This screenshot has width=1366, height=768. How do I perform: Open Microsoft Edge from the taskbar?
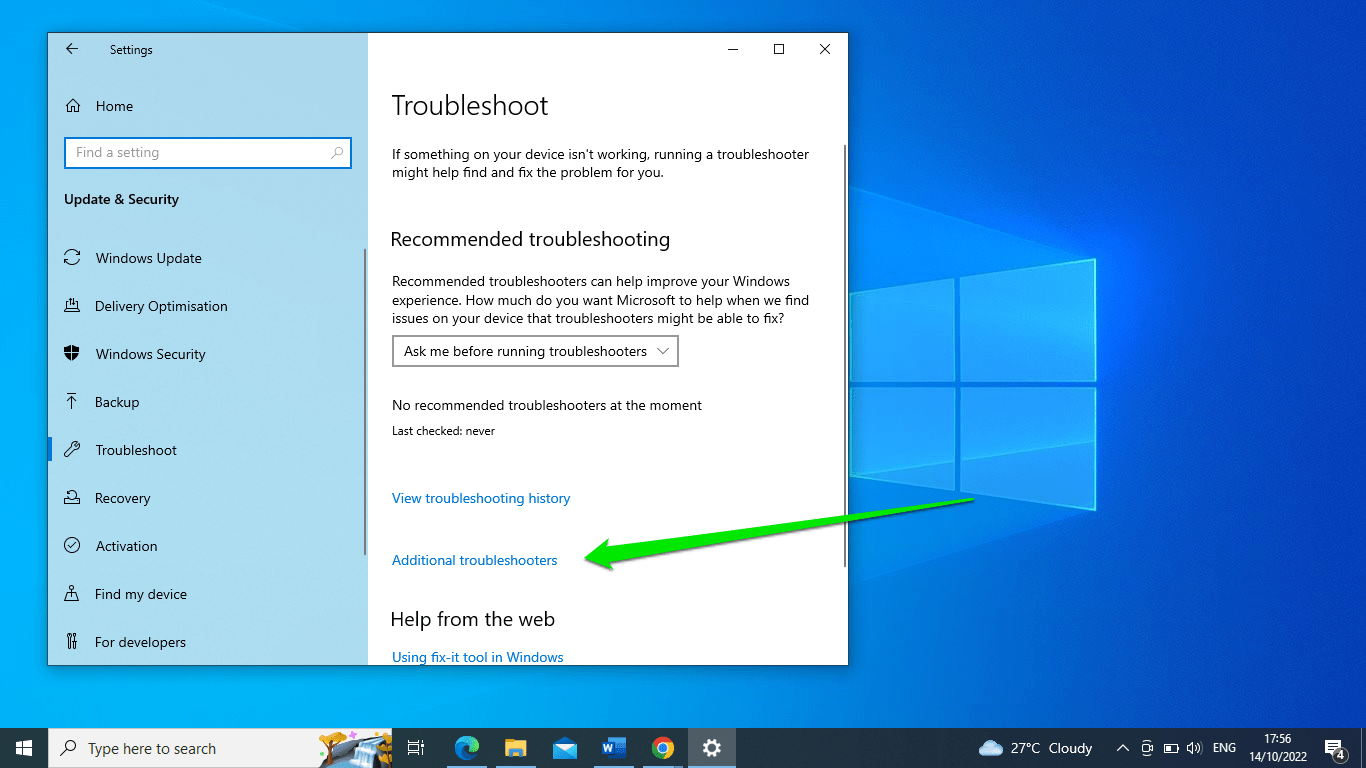pyautogui.click(x=467, y=748)
